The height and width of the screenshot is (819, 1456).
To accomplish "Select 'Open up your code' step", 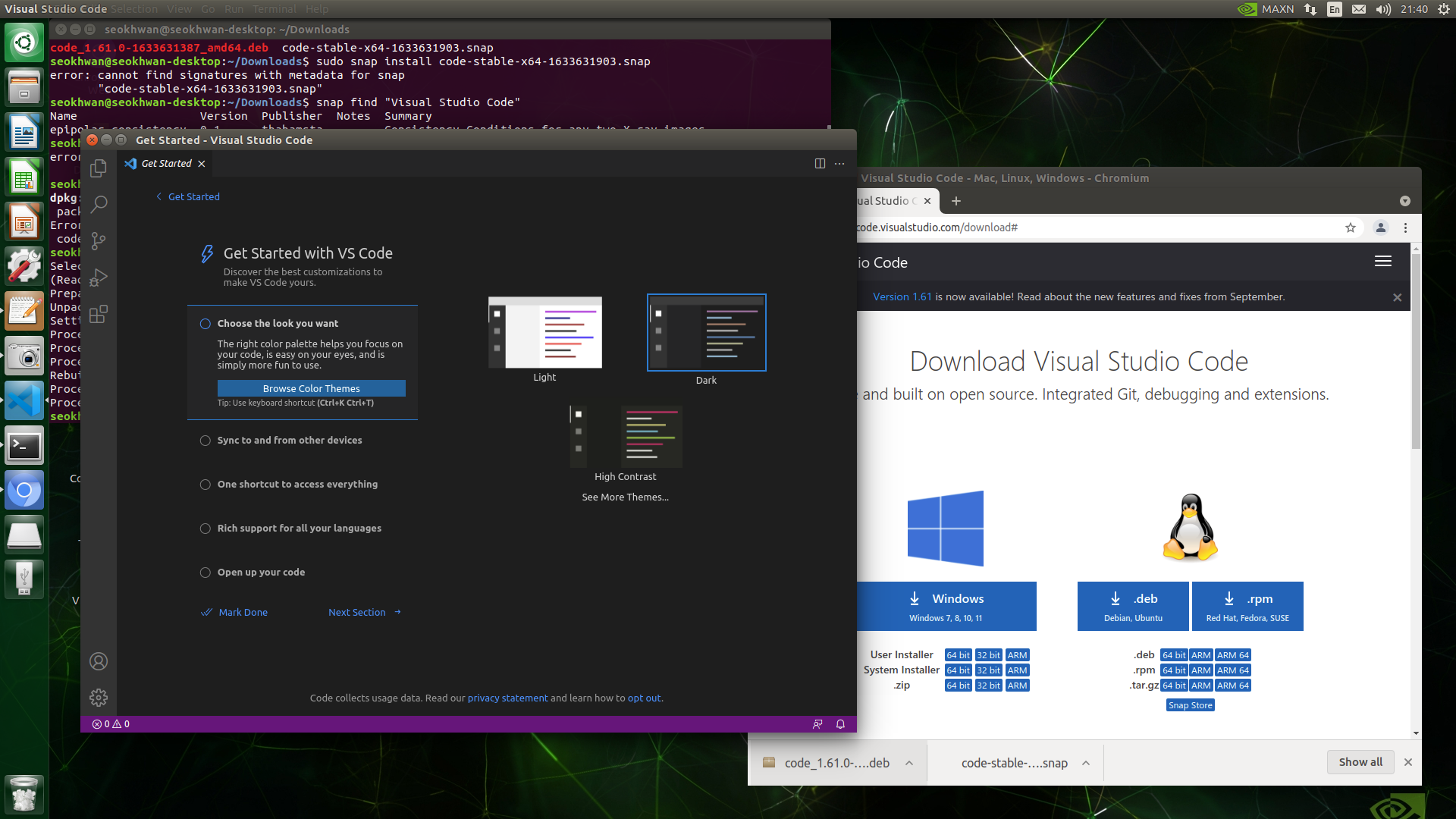I will (261, 573).
